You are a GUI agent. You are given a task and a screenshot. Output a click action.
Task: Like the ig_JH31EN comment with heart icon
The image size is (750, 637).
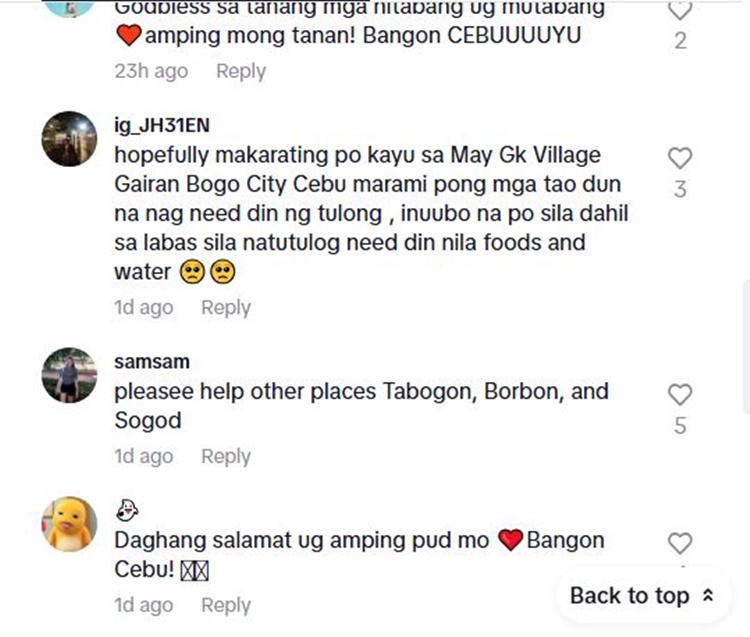[680, 158]
